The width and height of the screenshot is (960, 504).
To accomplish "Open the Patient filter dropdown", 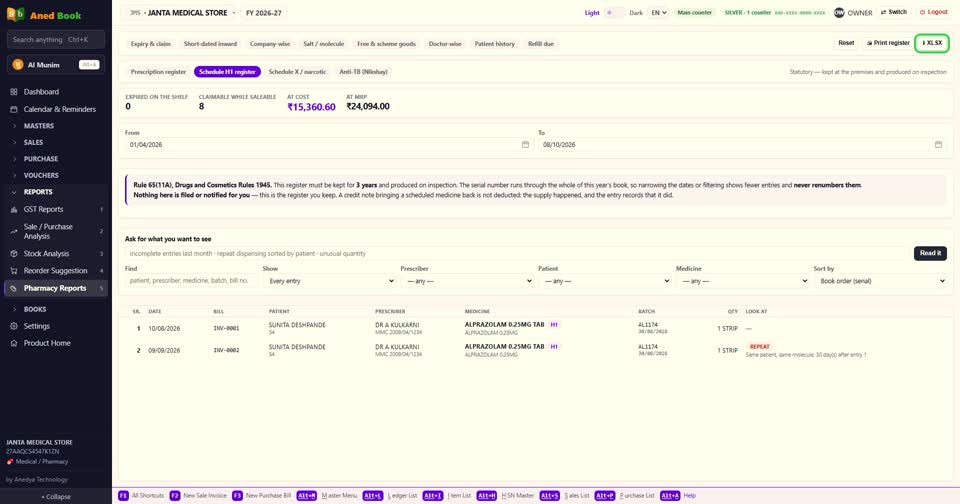I will point(605,281).
